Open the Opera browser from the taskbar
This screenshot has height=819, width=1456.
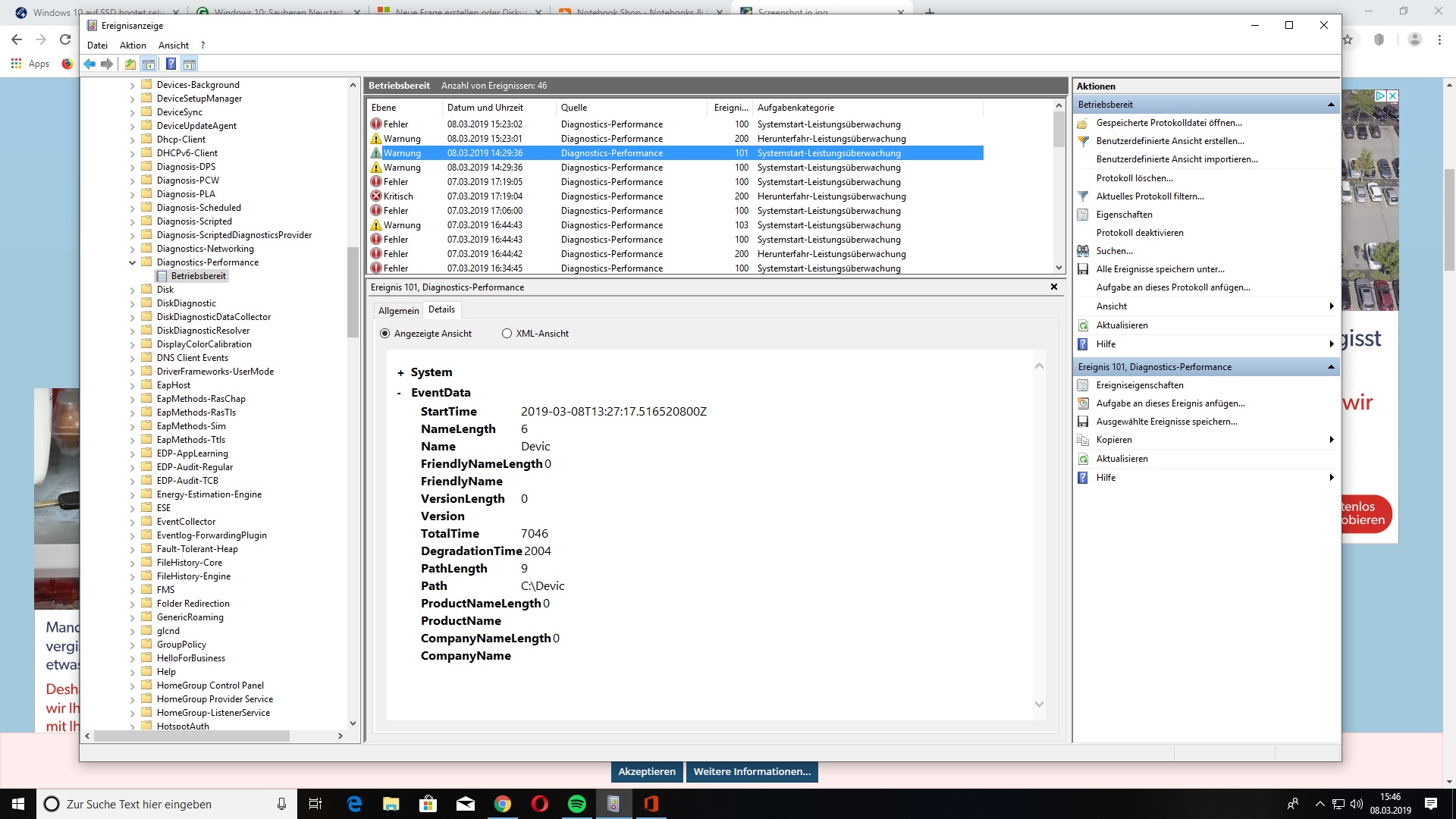click(540, 804)
